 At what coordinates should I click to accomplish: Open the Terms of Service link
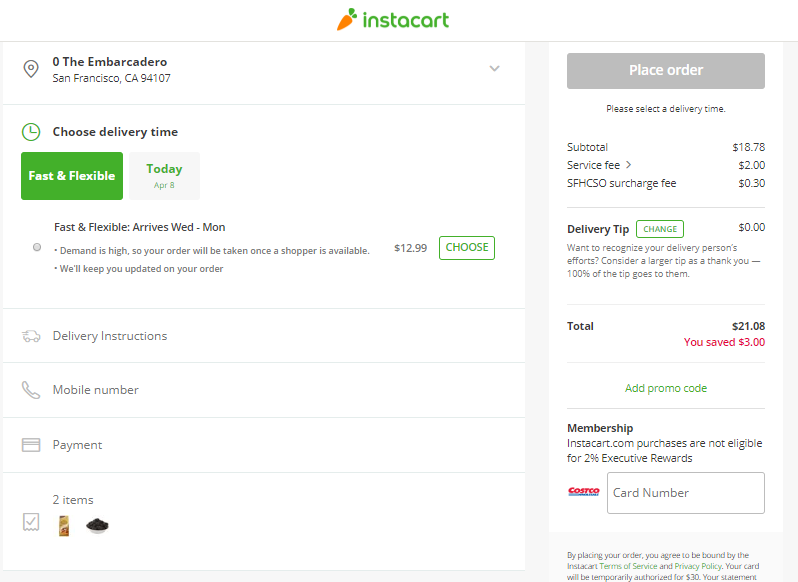[x=628, y=566]
